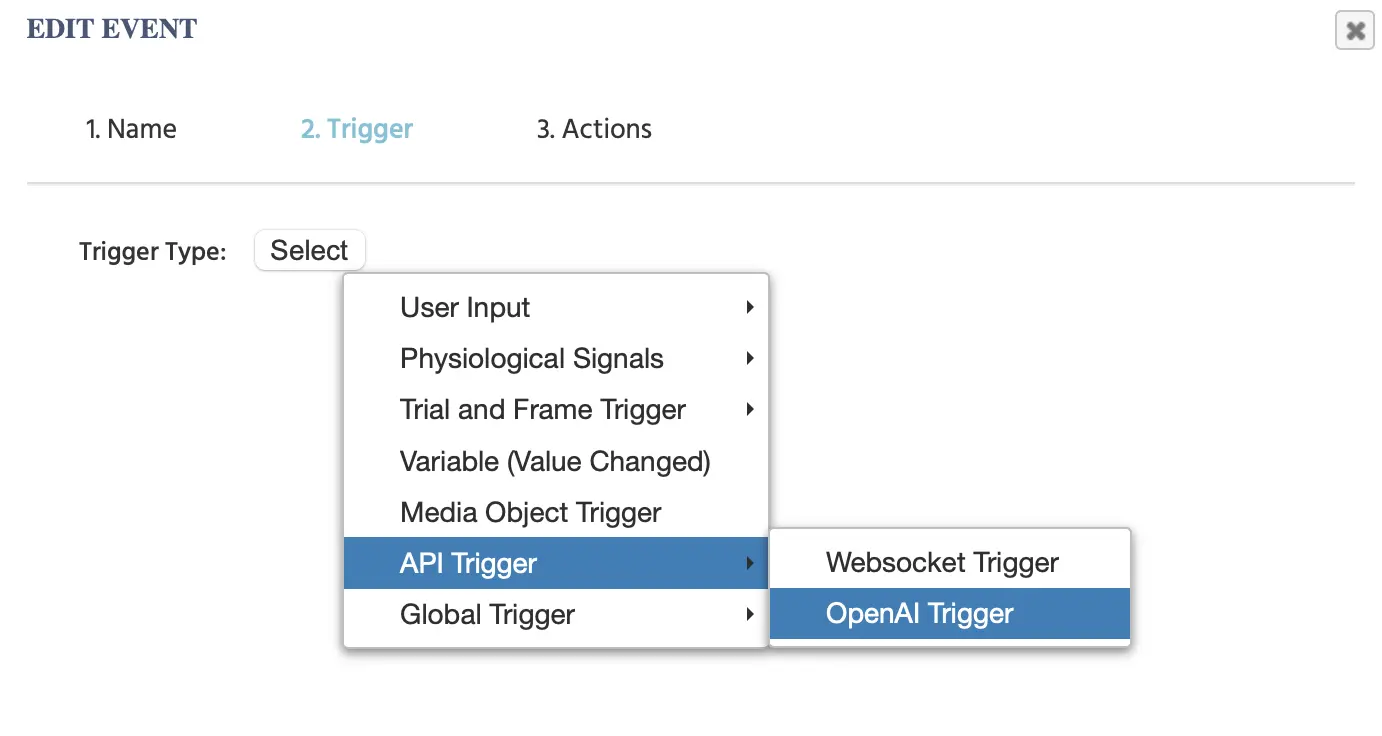Click the API Trigger submenu arrow
This screenshot has height=736, width=1382.
(750, 564)
